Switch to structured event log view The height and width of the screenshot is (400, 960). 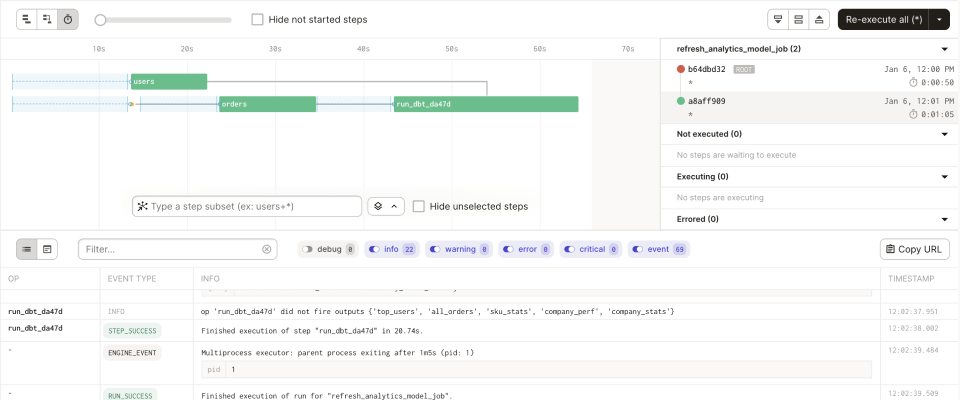coord(26,249)
